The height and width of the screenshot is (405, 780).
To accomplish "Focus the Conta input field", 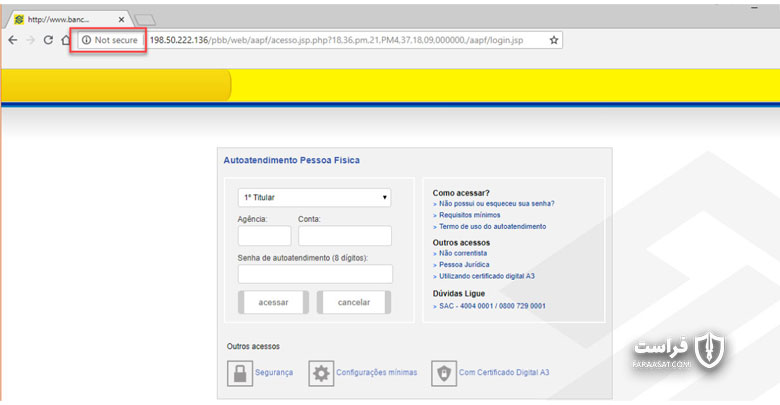I will pos(345,235).
